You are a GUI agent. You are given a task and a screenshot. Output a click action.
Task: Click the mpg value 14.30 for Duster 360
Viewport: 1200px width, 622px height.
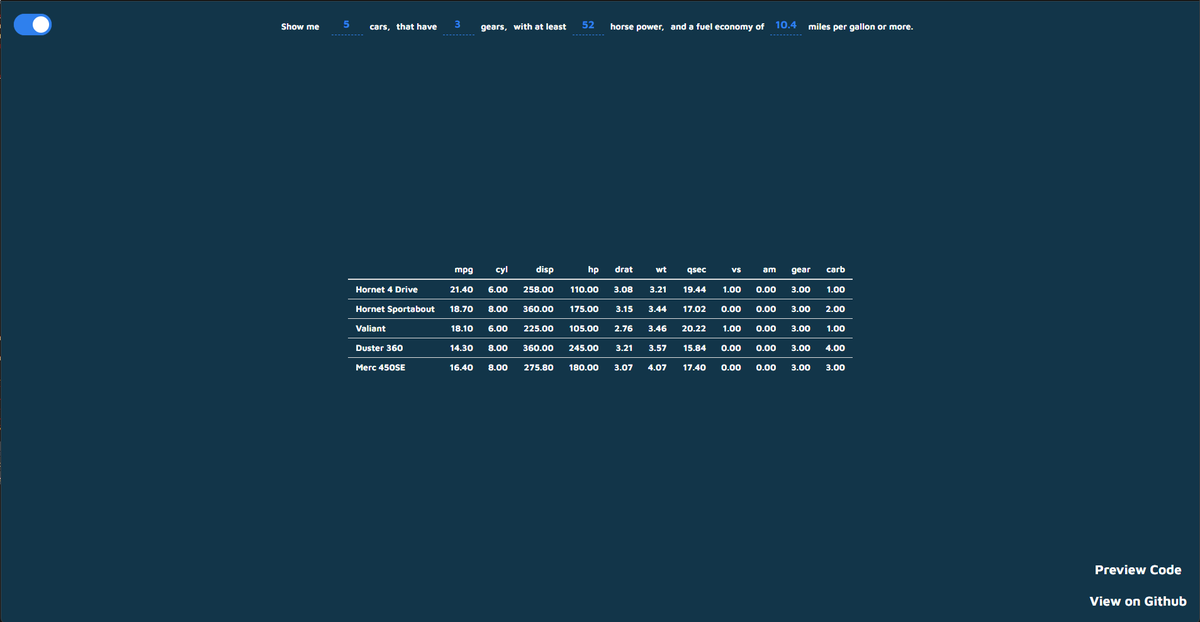pyautogui.click(x=462, y=348)
